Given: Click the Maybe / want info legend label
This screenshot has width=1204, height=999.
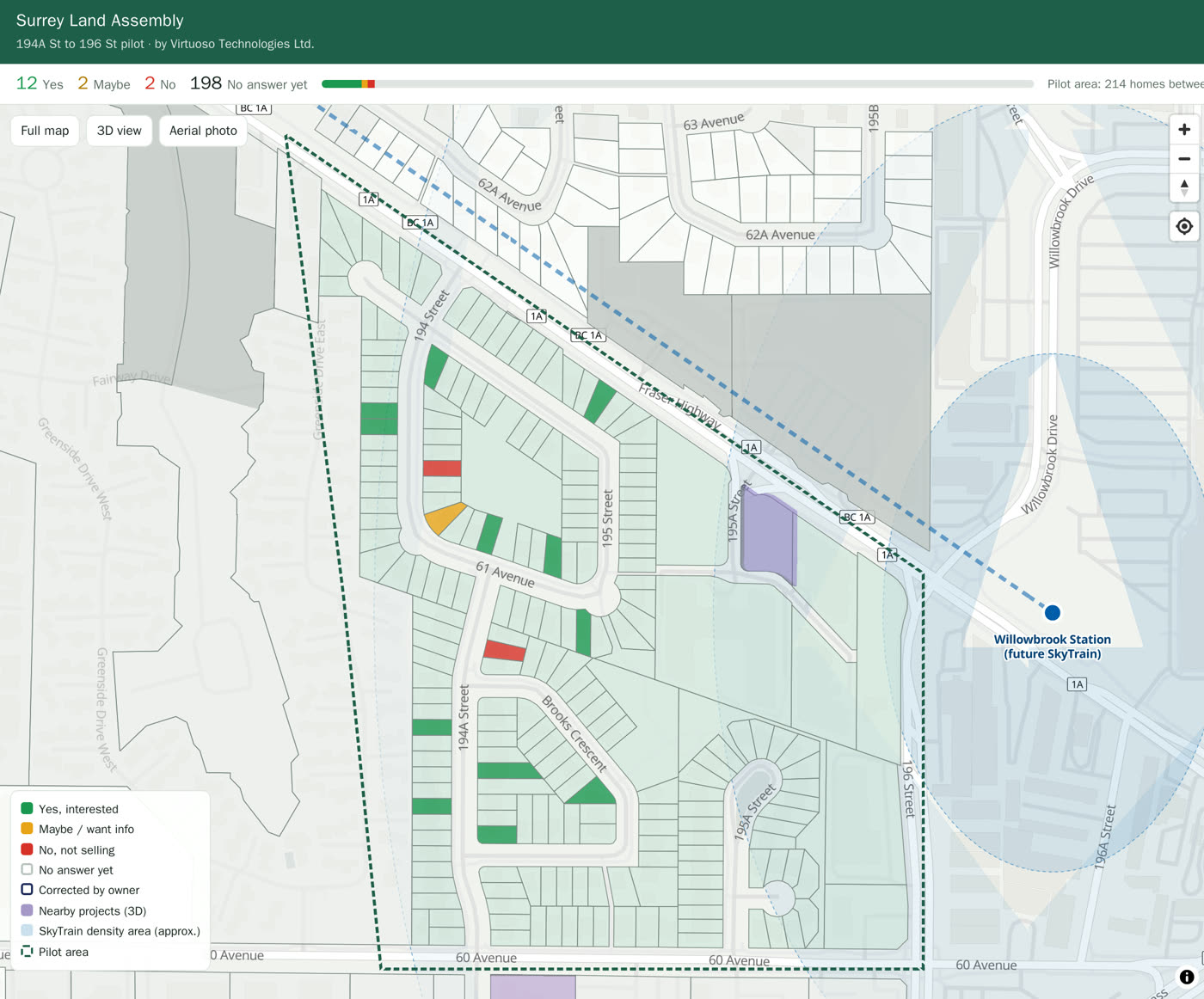Looking at the screenshot, I should (x=86, y=829).
